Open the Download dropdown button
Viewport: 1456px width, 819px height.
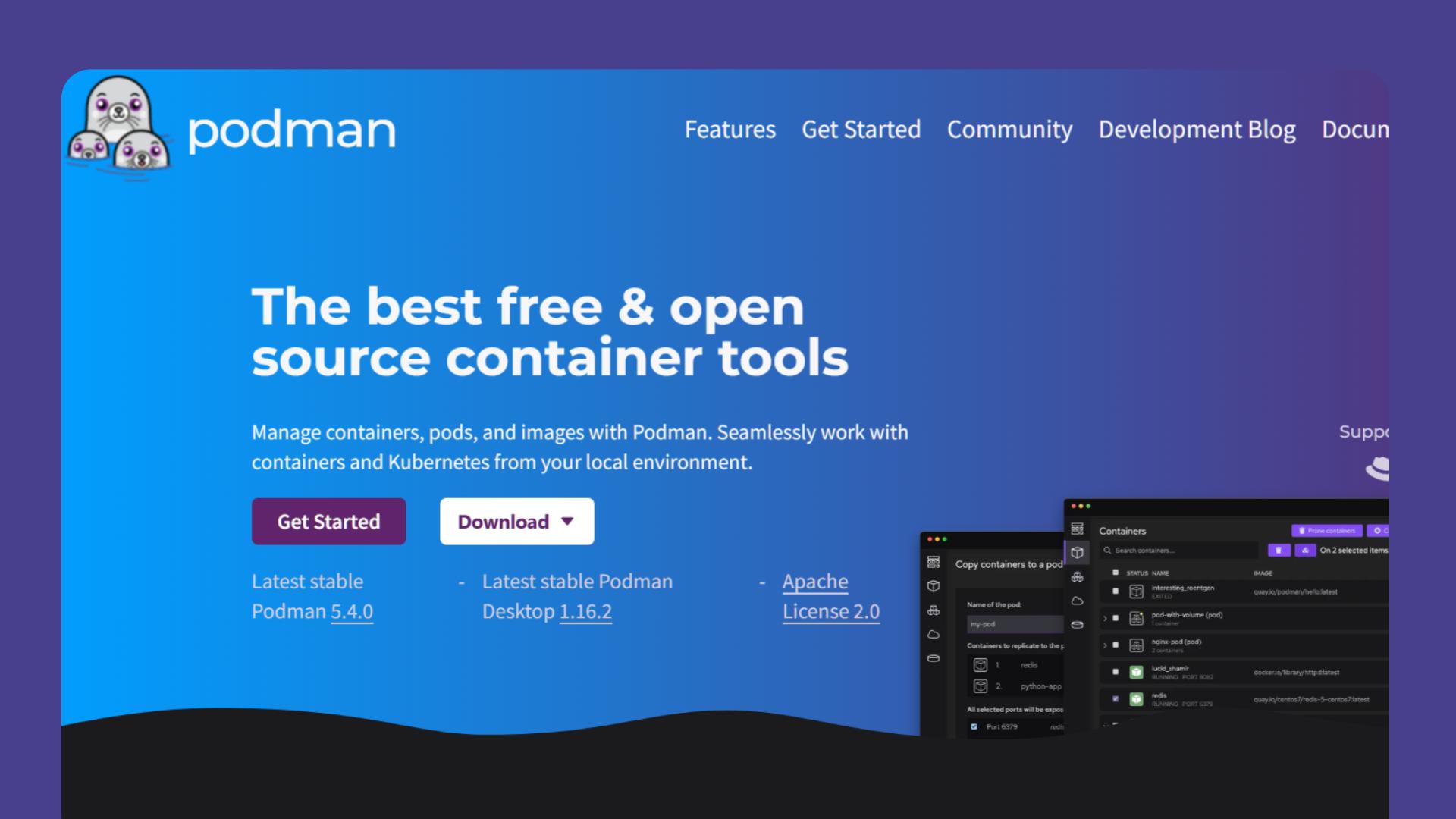point(516,522)
